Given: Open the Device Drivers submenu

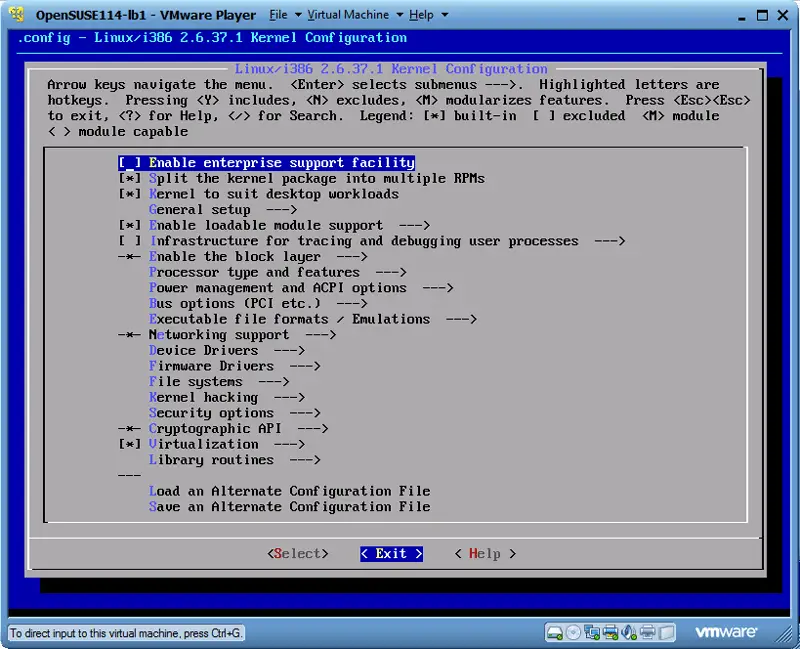Looking at the screenshot, I should click(227, 351).
